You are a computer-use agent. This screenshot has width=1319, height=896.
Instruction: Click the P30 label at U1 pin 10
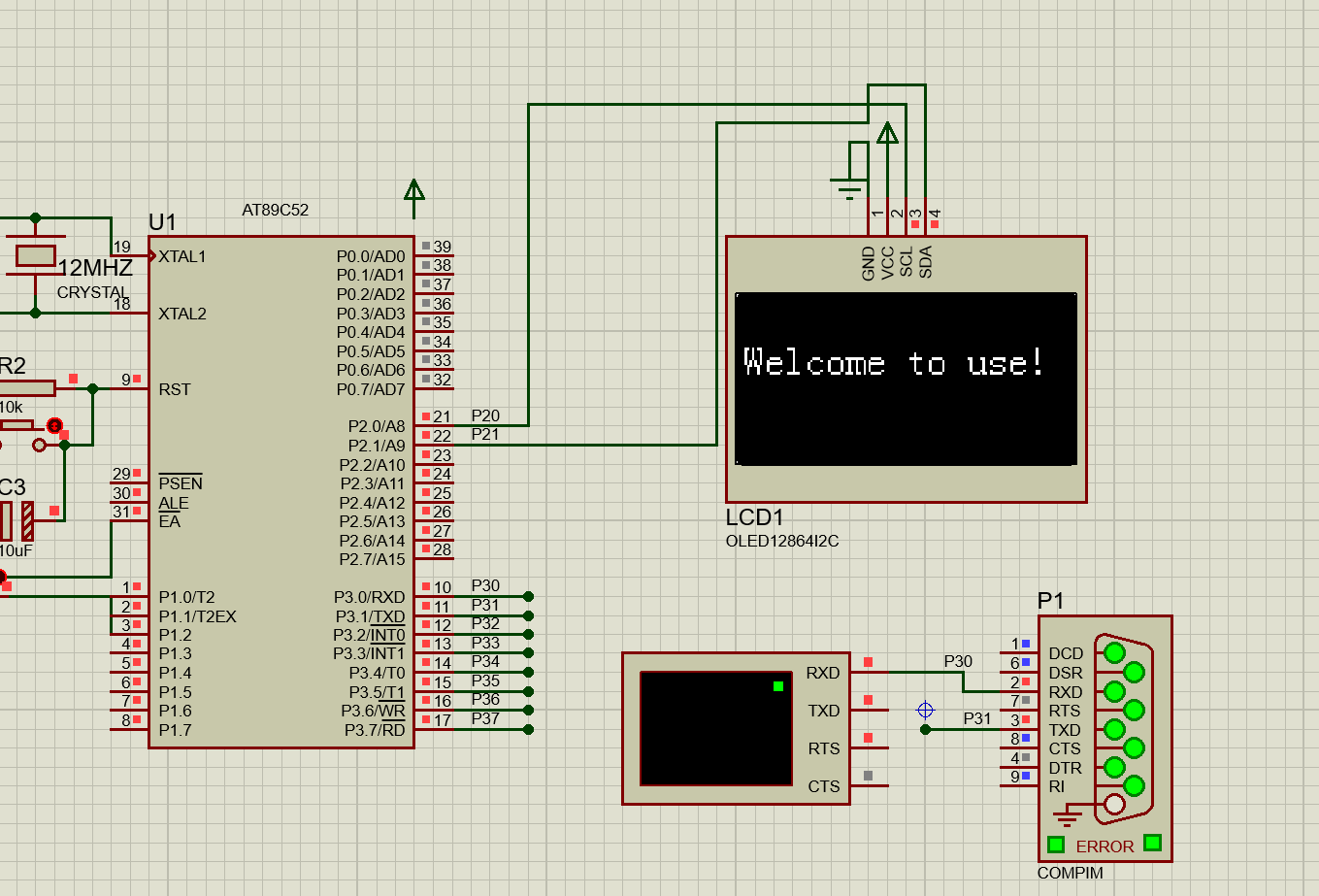485,586
